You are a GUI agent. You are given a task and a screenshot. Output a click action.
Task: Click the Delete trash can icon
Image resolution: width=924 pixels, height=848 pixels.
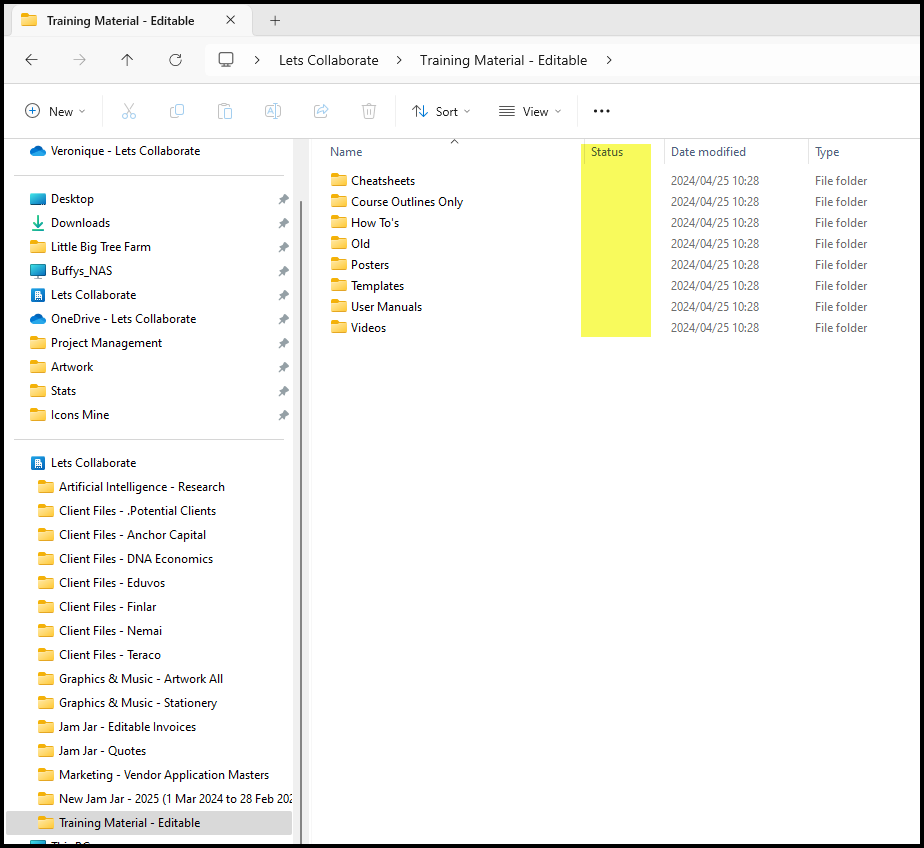pyautogui.click(x=369, y=111)
